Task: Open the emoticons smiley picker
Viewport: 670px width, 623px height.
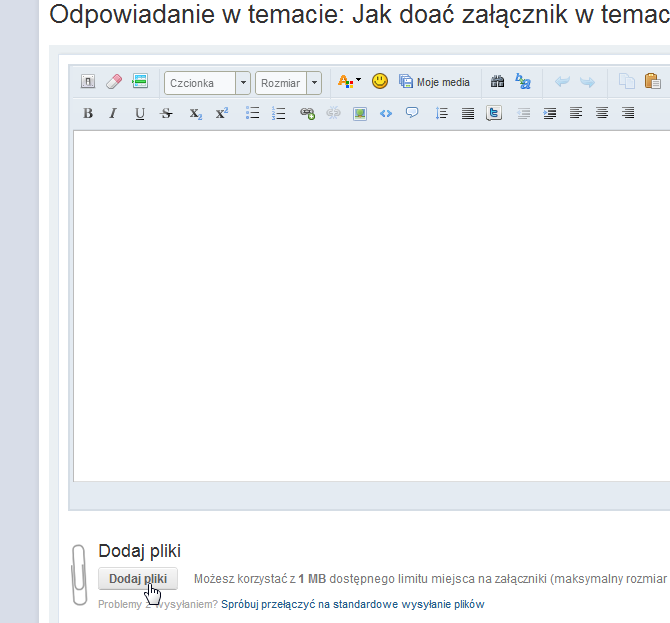Action: [380, 81]
